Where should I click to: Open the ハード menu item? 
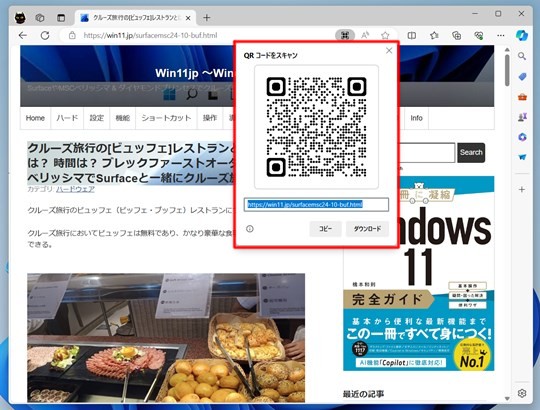[x=67, y=118]
